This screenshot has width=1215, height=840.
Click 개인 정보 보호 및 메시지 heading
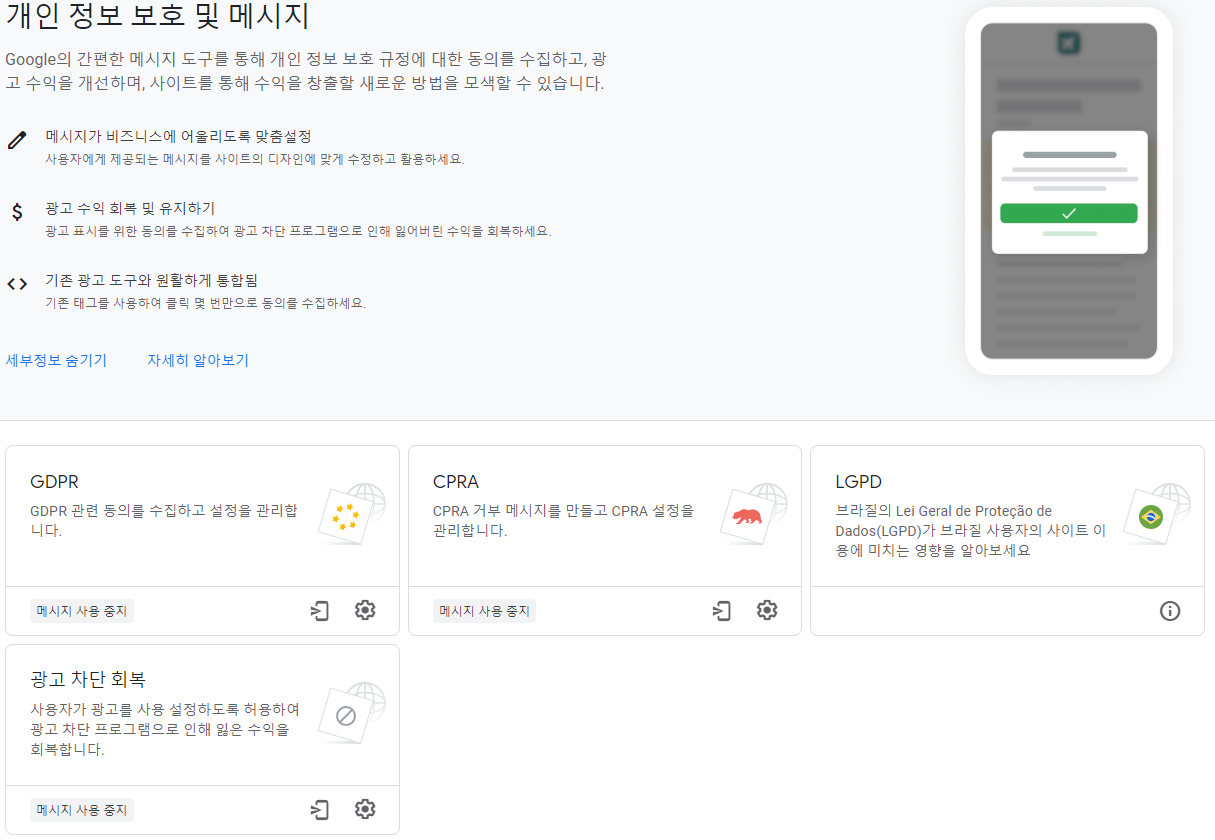pos(158,16)
